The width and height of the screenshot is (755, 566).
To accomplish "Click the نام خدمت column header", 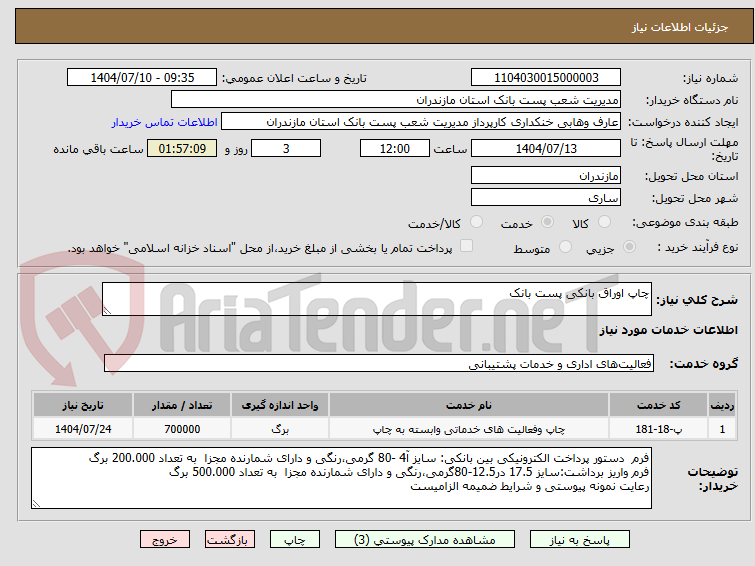I will [469, 405].
